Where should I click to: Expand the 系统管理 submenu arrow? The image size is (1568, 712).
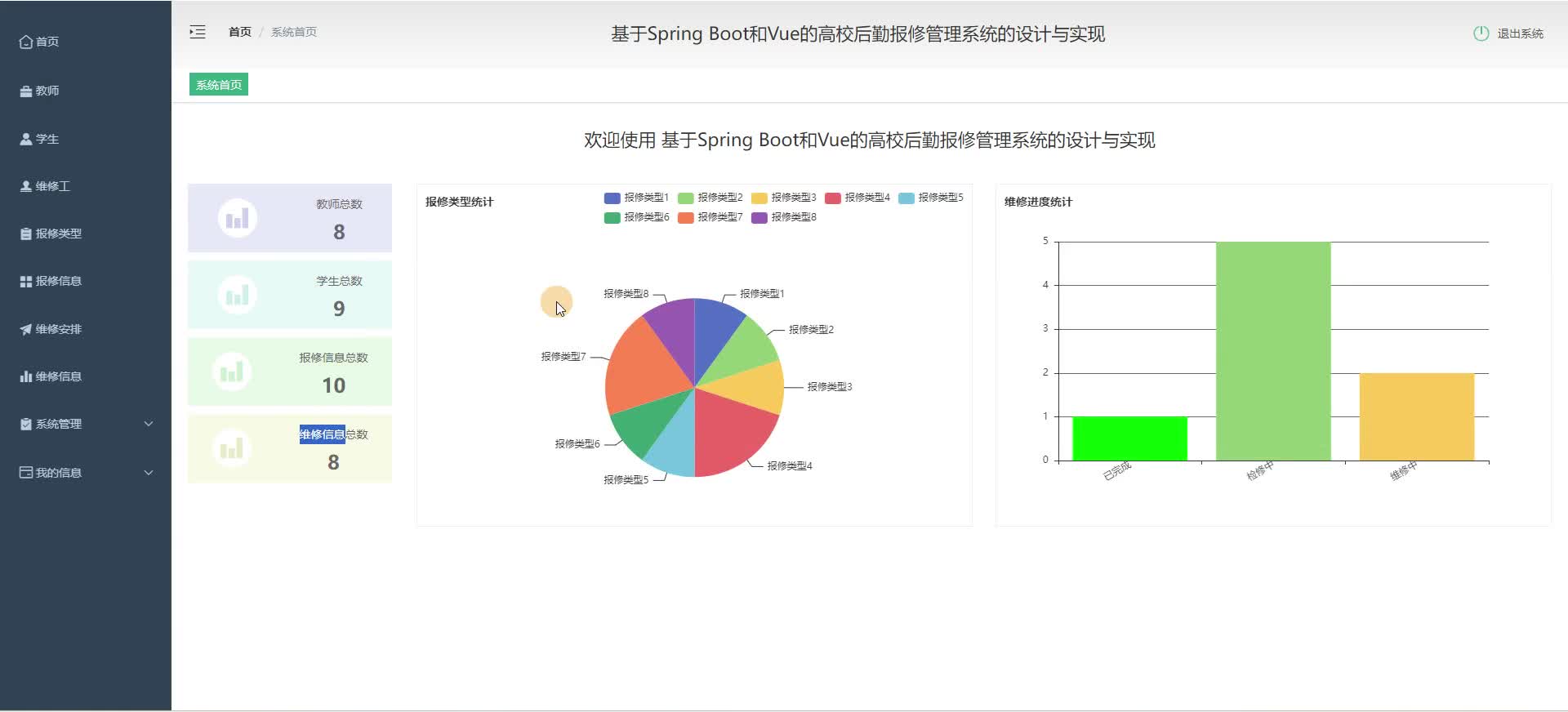149,424
